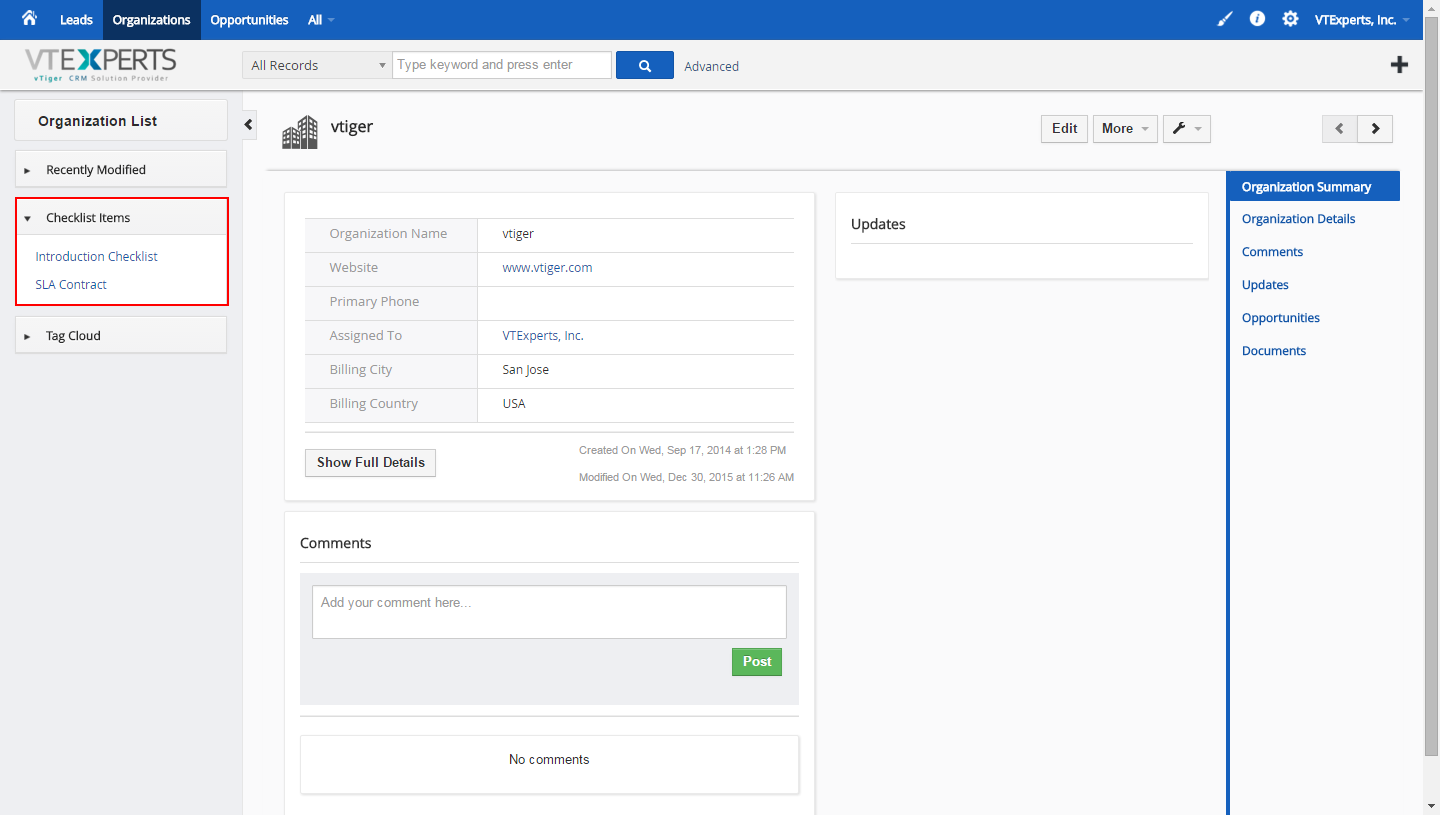Open the Organizations module tab
Screen dimensions: 1440x815
152,20
